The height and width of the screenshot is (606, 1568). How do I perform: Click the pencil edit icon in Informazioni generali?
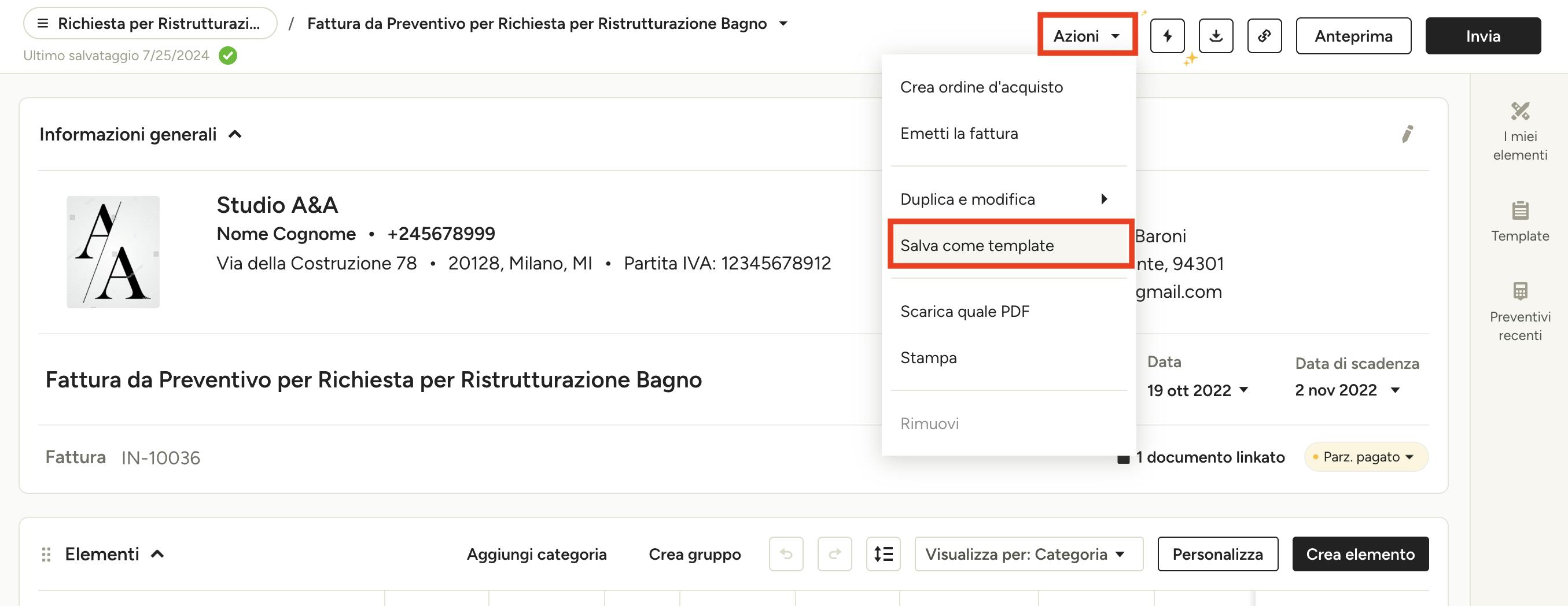click(1407, 134)
